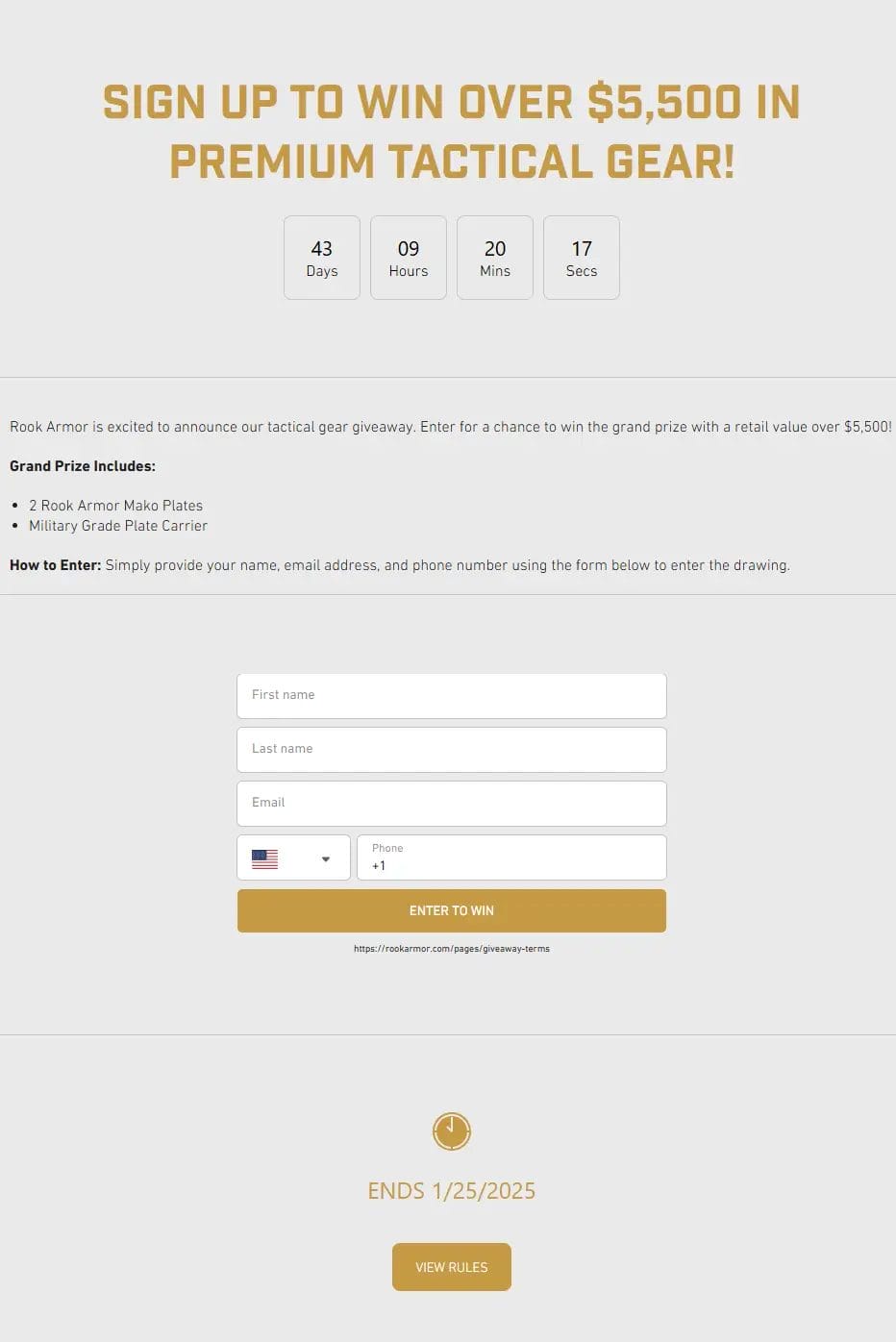Click the US flag icon in country selector
This screenshot has height=1342, width=896.
tap(264, 858)
